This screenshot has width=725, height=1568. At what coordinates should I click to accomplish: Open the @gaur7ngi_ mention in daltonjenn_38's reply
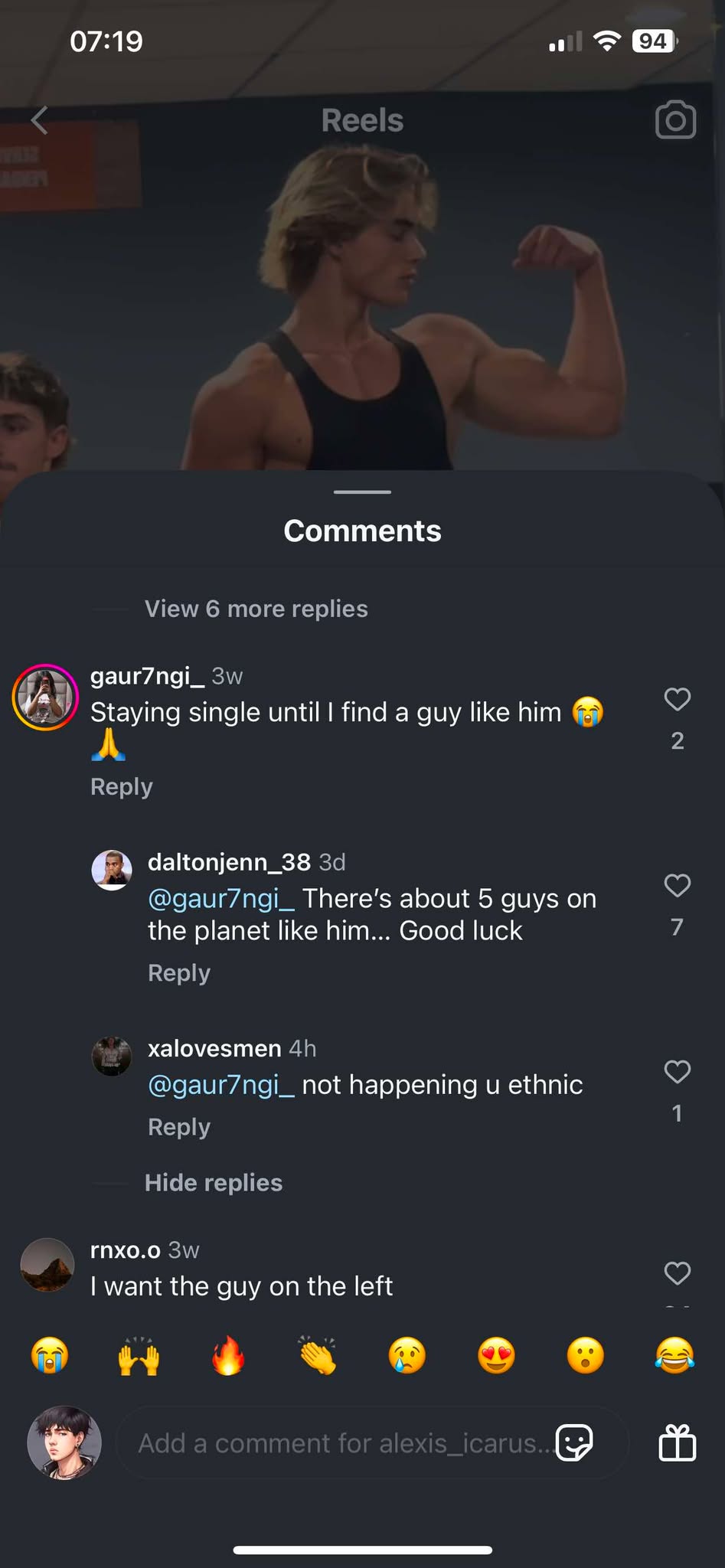220,899
